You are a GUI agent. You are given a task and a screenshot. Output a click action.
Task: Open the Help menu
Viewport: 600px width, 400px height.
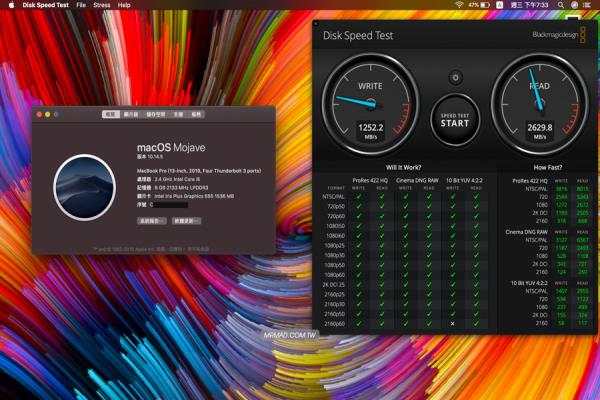(x=124, y=5)
